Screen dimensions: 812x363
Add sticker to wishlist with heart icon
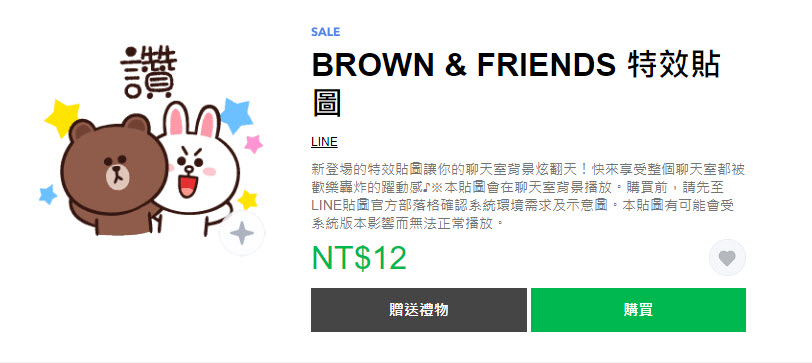(x=727, y=257)
